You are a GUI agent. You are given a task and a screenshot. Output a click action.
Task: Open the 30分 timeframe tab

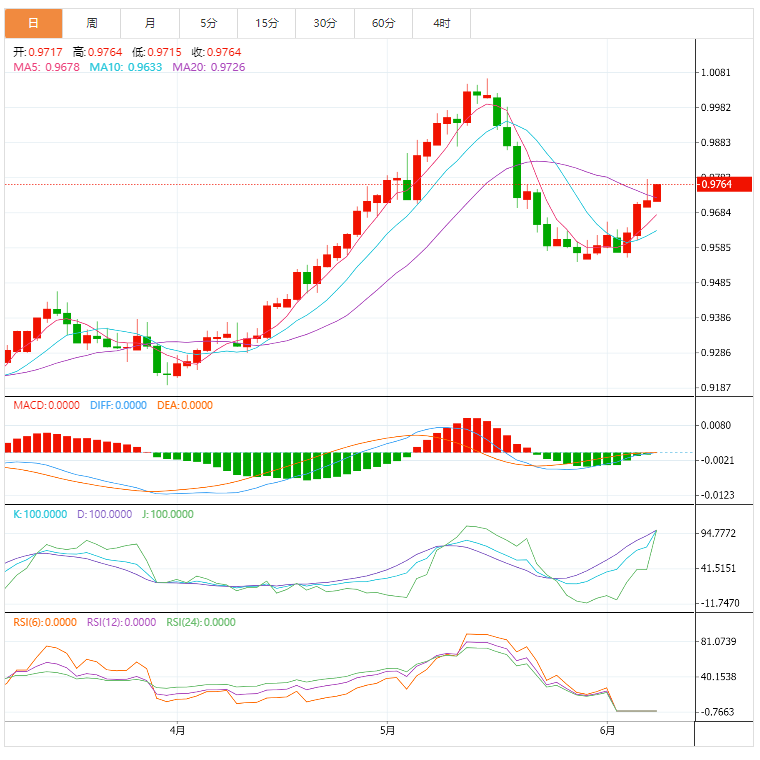(325, 23)
